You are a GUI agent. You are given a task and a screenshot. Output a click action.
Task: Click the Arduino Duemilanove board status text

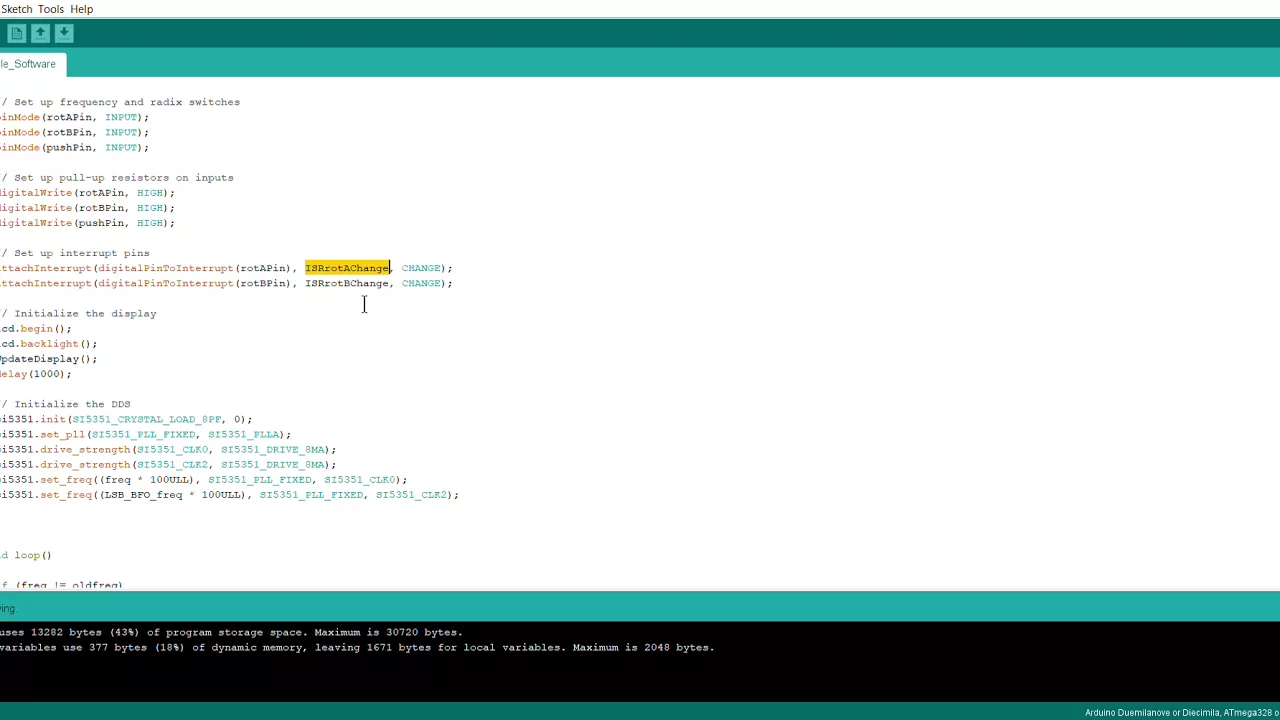tap(1182, 713)
